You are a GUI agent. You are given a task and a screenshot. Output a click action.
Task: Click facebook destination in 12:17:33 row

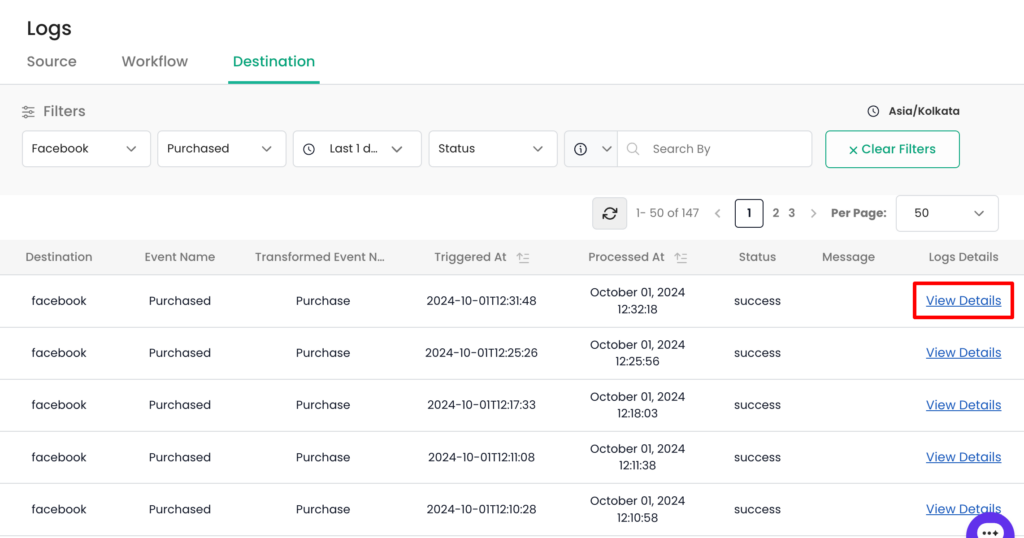(x=59, y=405)
